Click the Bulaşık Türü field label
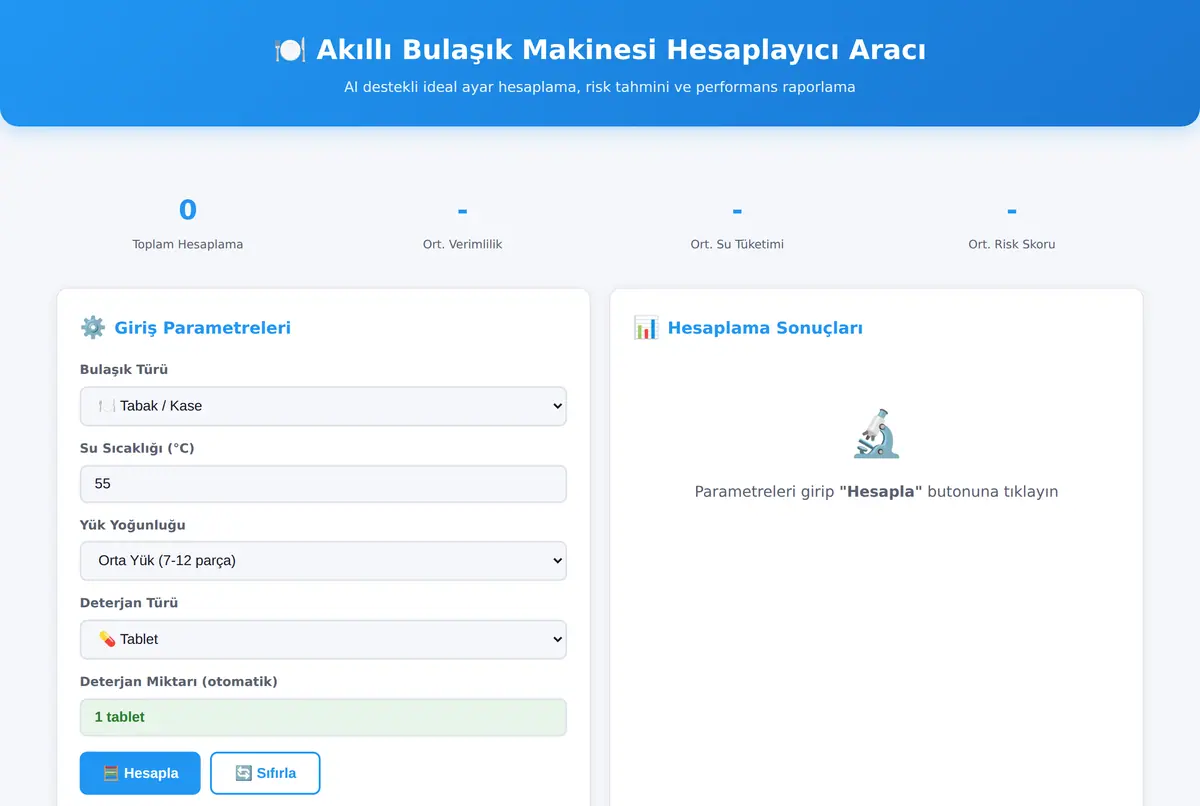The image size is (1200, 806). click(x=124, y=370)
